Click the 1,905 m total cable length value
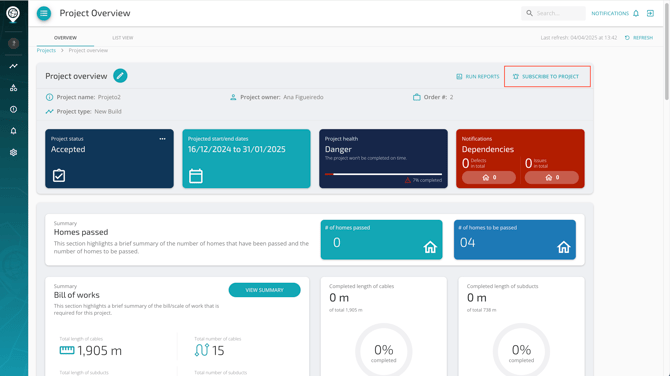670x376 pixels. coord(100,350)
